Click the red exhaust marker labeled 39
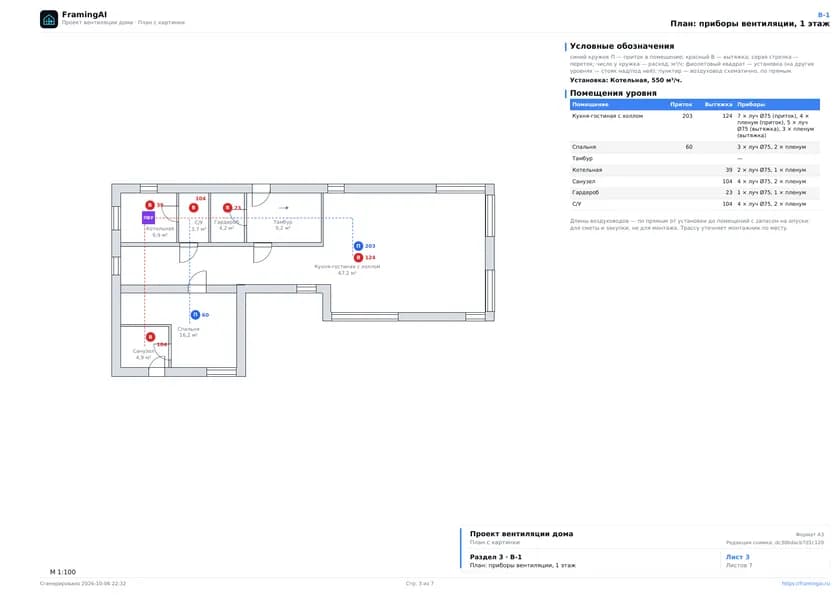The image size is (840, 595). (x=150, y=205)
